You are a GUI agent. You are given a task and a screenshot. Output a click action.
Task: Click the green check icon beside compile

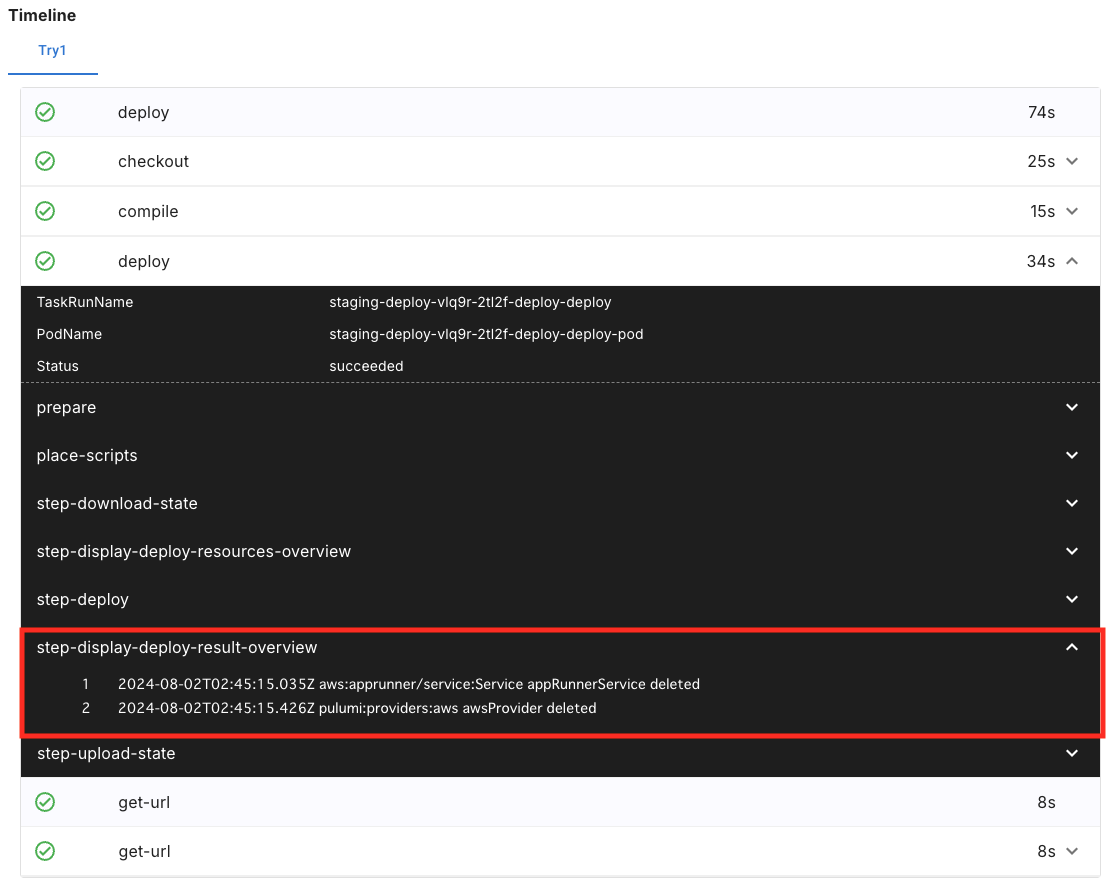45,211
